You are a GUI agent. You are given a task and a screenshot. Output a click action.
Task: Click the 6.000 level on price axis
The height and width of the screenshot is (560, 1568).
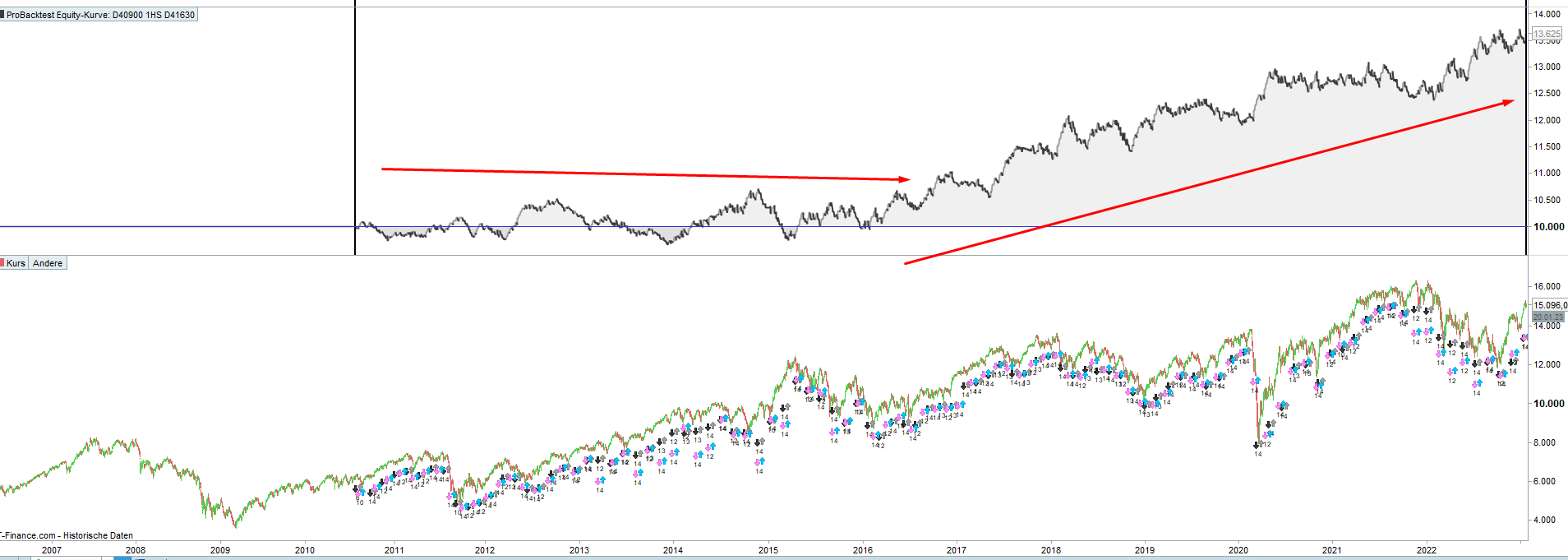click(x=1545, y=481)
